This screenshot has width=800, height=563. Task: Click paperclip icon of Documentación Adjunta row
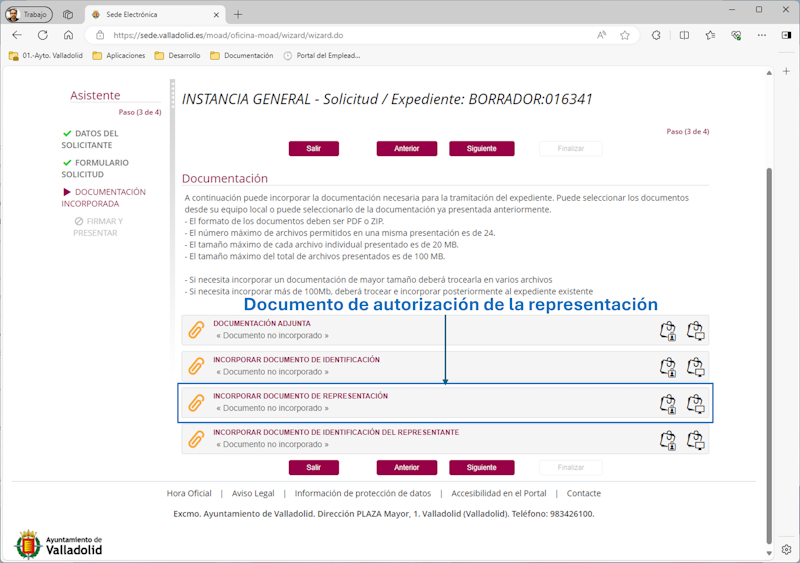[196, 330]
